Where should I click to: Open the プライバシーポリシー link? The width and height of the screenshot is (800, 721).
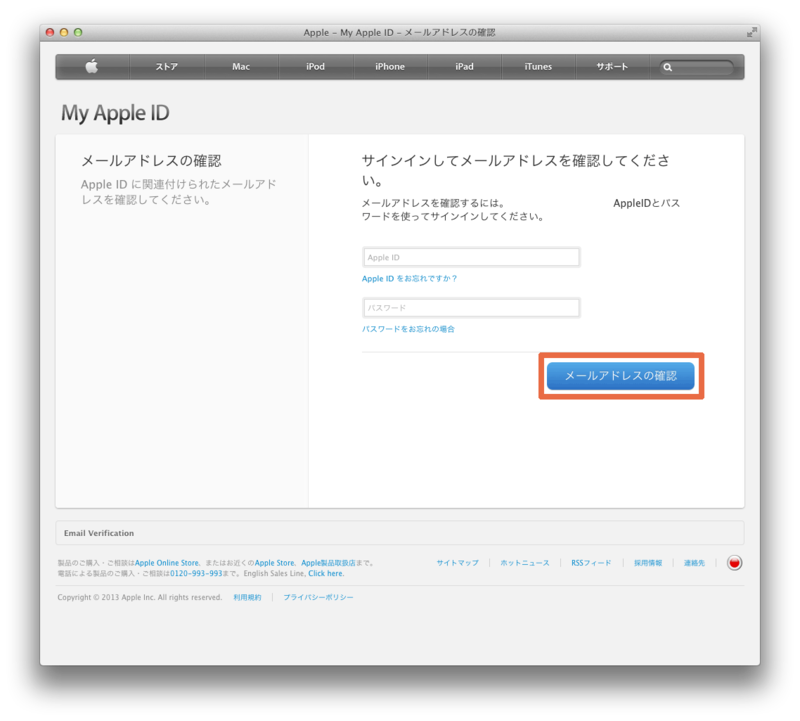click(318, 598)
